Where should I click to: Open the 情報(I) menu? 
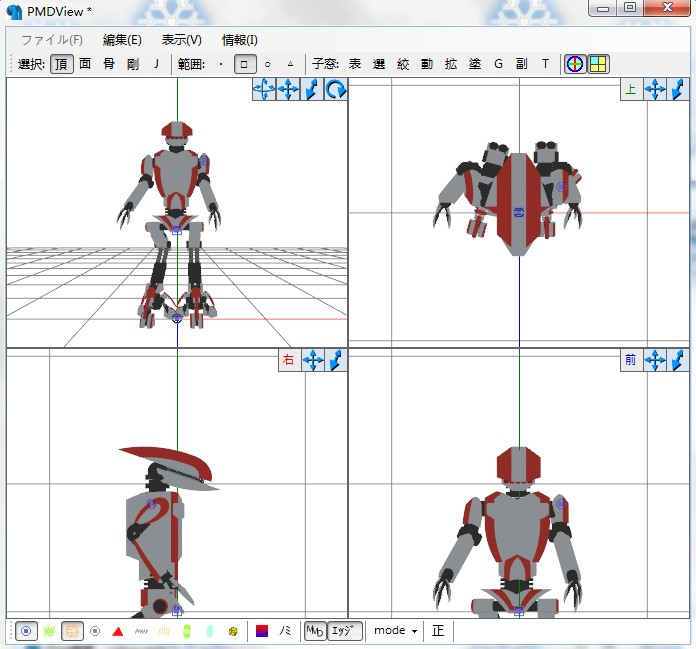(x=239, y=40)
